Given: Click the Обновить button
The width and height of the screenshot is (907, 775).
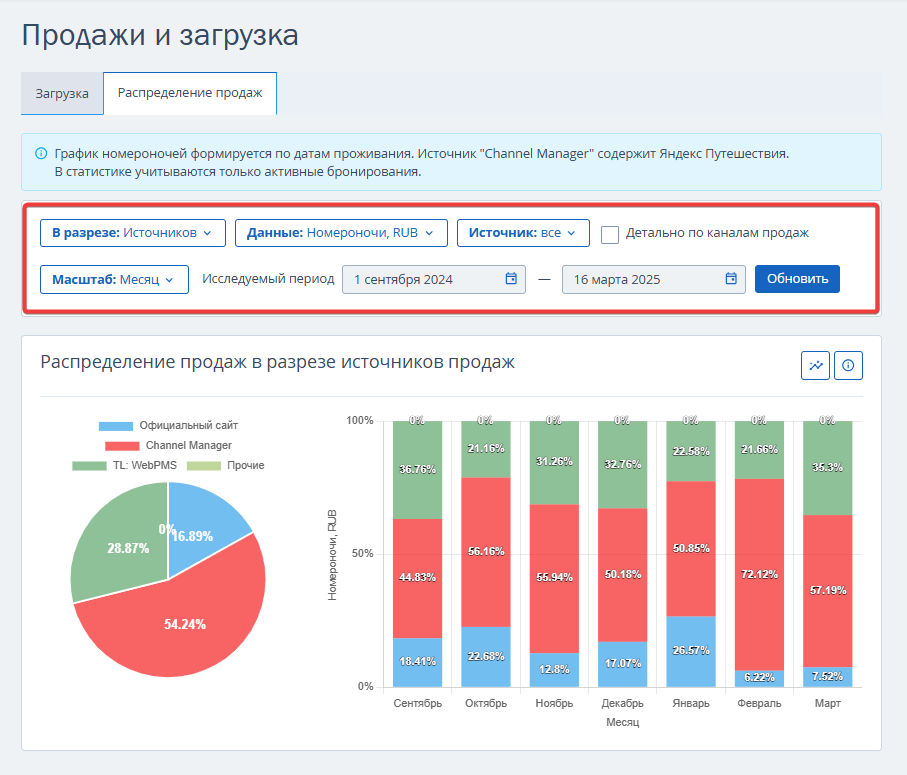Looking at the screenshot, I should 797,279.
